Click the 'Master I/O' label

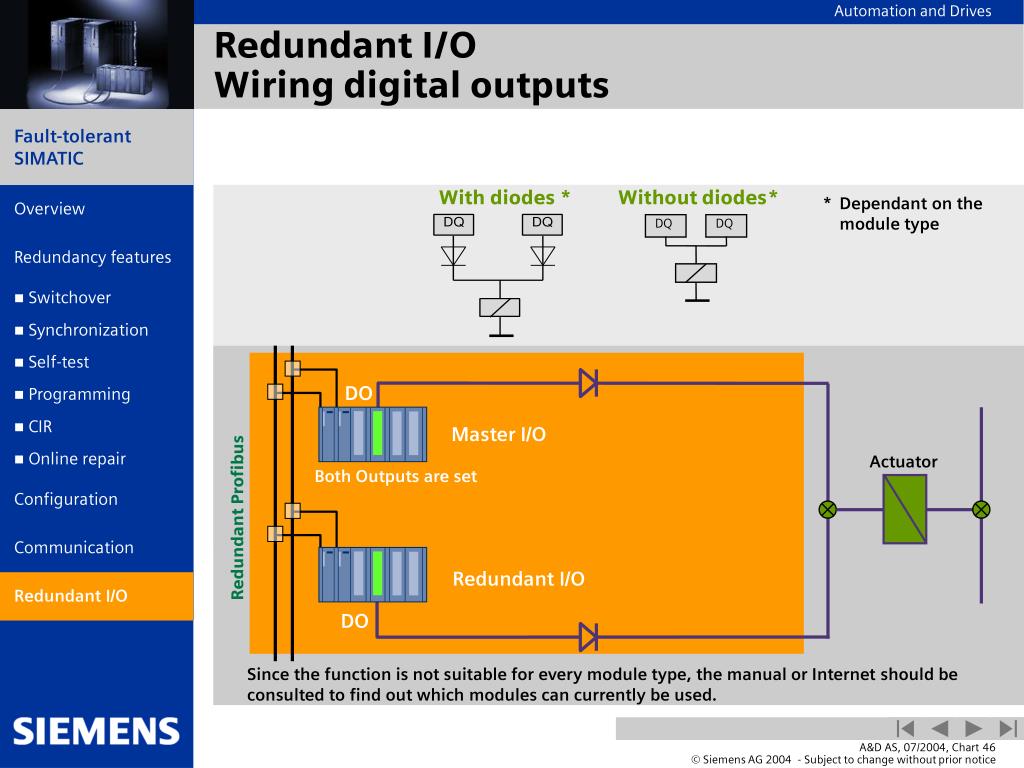coord(499,434)
